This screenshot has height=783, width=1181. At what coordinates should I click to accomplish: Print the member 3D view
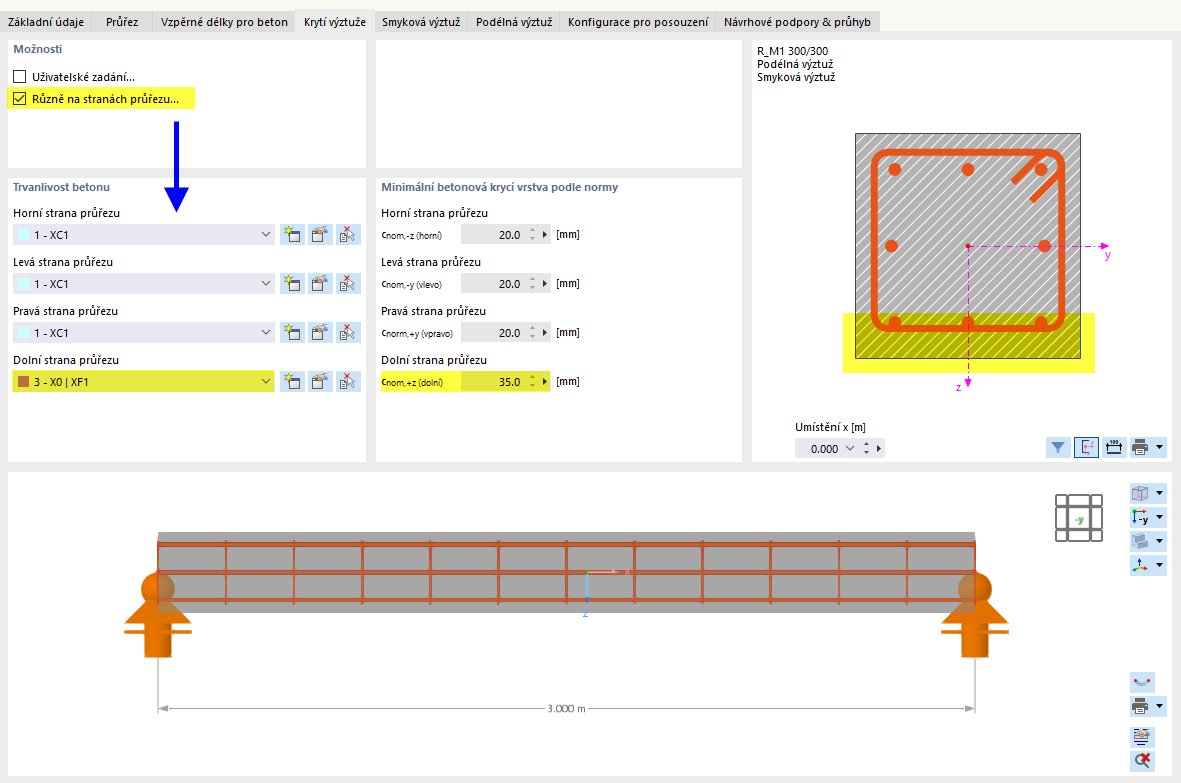[x=1140, y=706]
